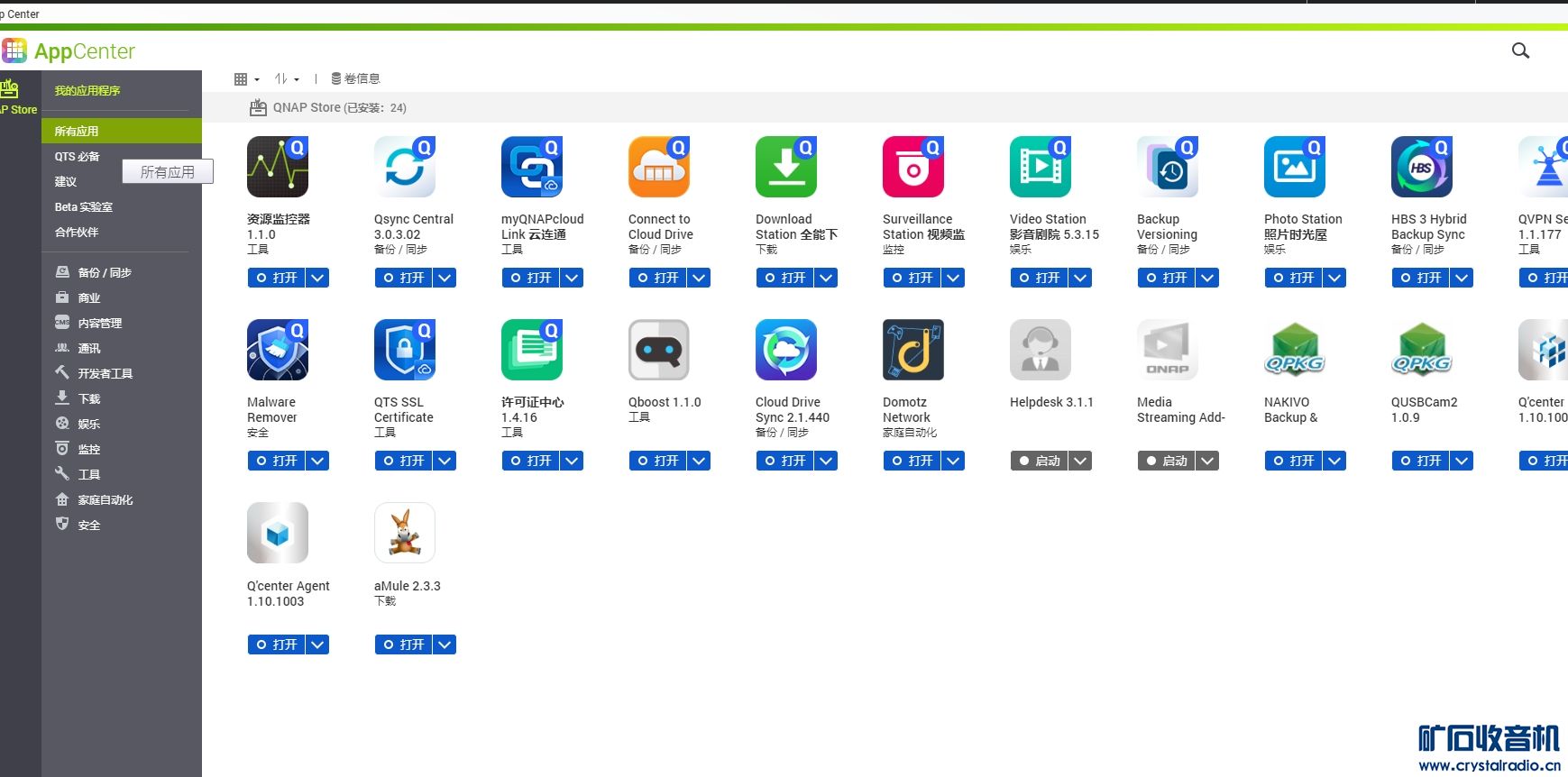
Task: Select 我的应用程序 in sidebar
Action: click(x=87, y=90)
